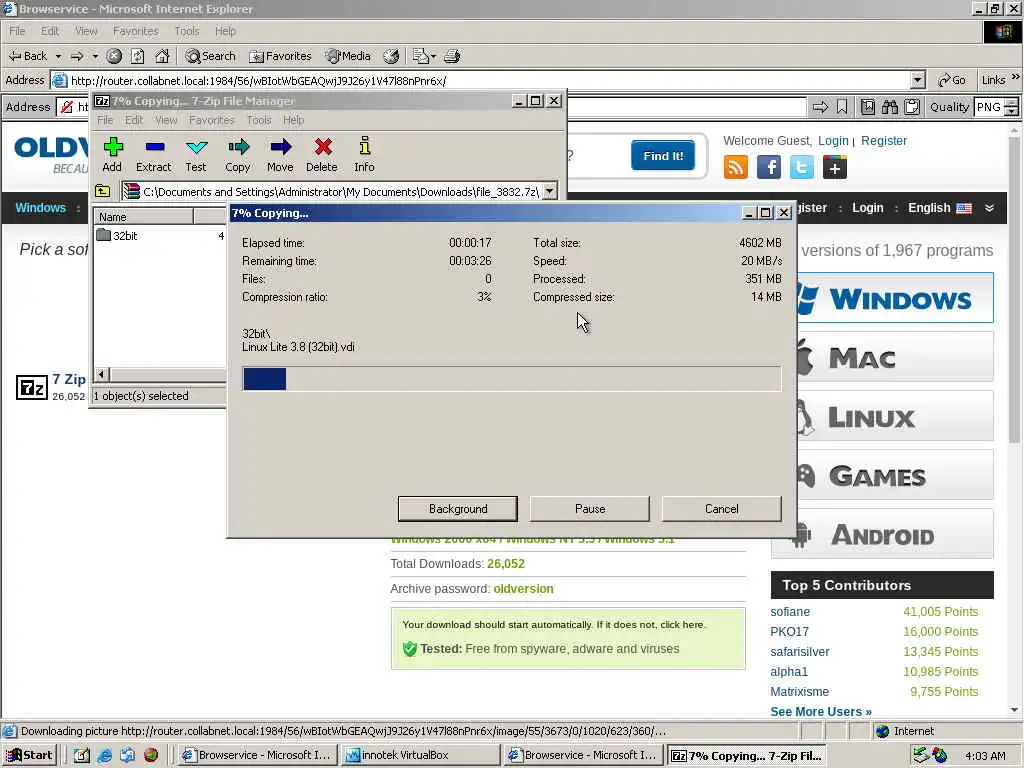1024x768 pixels.
Task: Click the Go button in IE
Action: [952, 80]
